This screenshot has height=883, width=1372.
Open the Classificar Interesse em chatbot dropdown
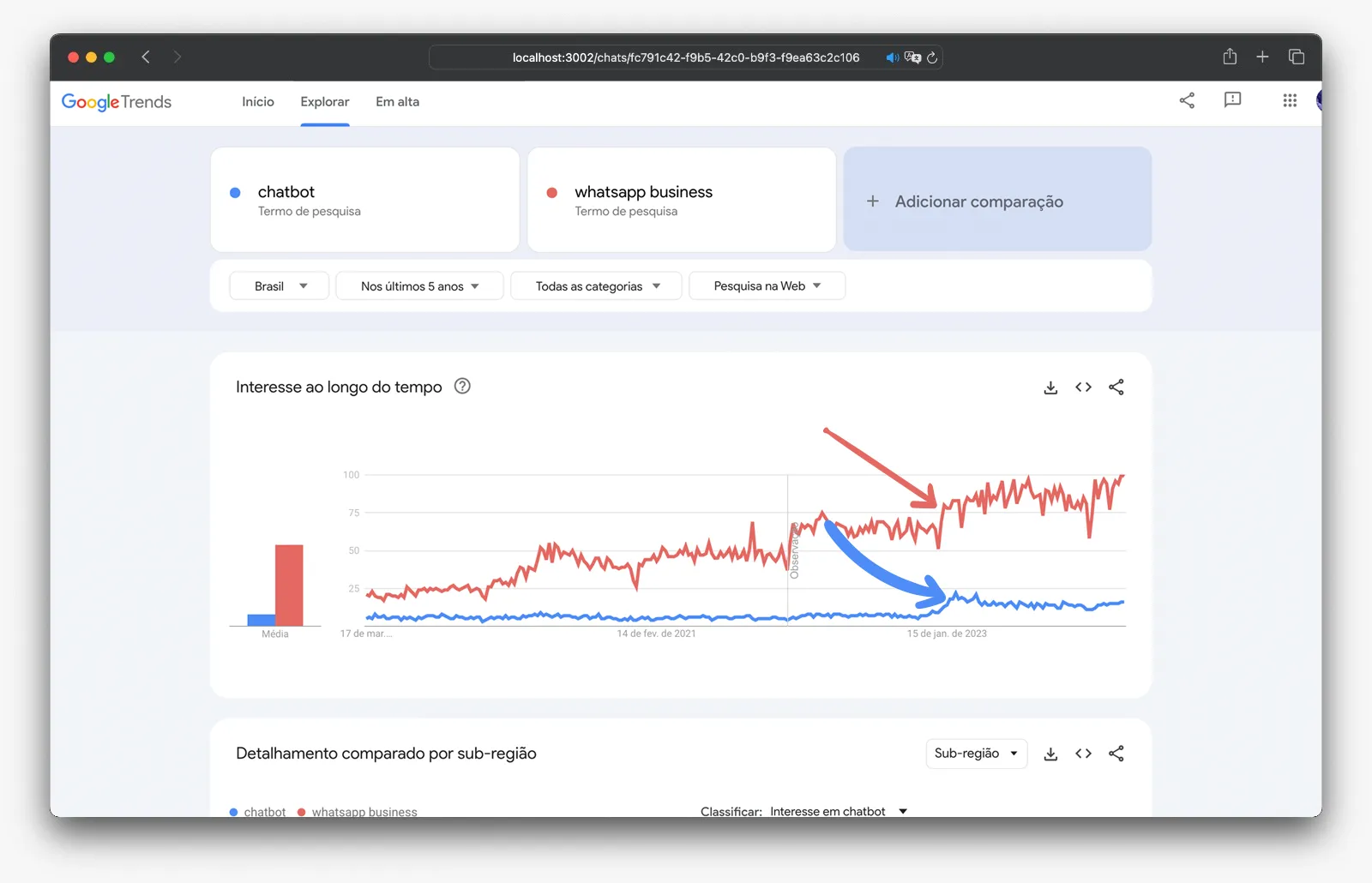tap(838, 811)
